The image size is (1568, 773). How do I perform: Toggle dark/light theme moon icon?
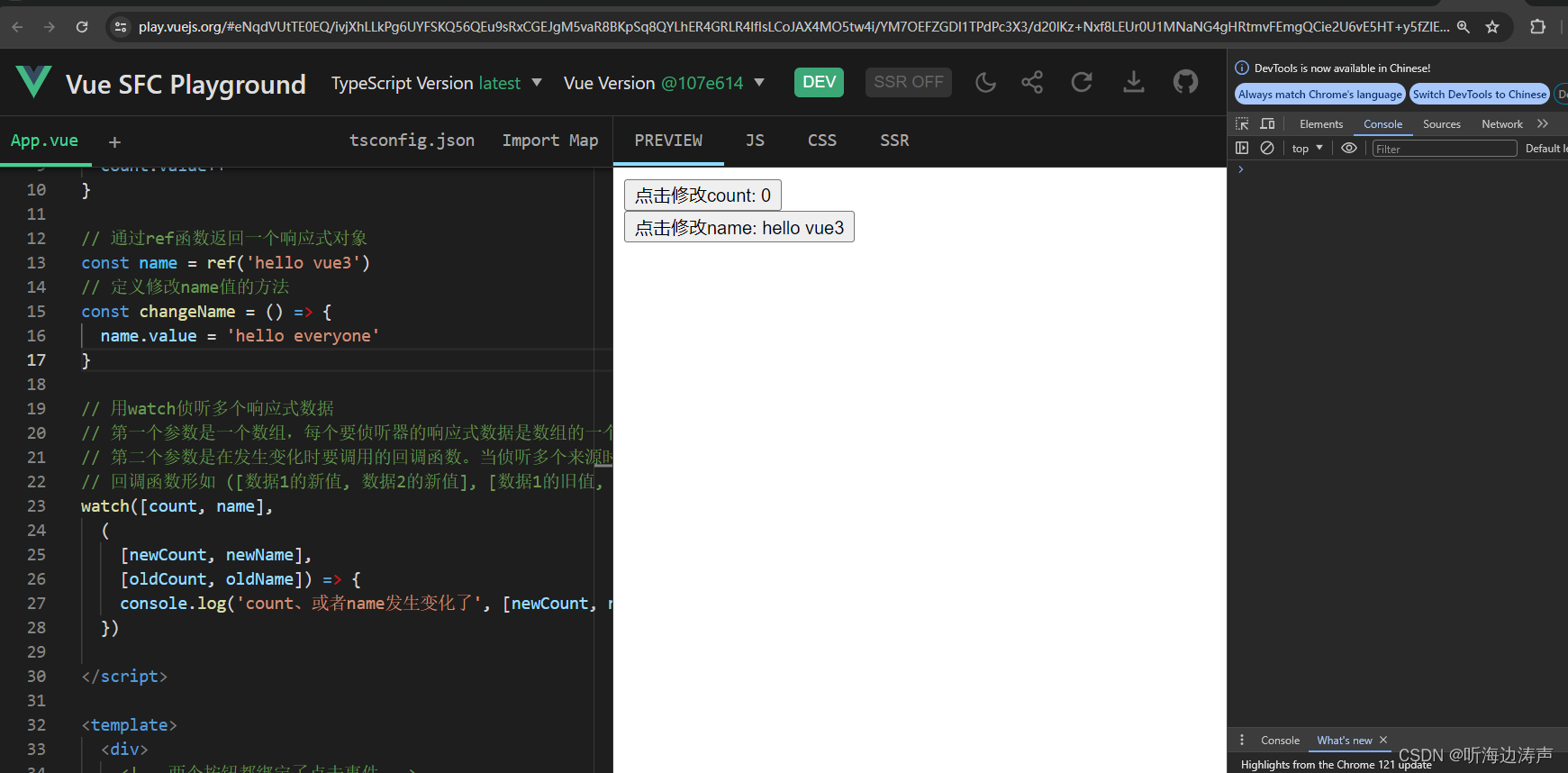pyautogui.click(x=986, y=83)
